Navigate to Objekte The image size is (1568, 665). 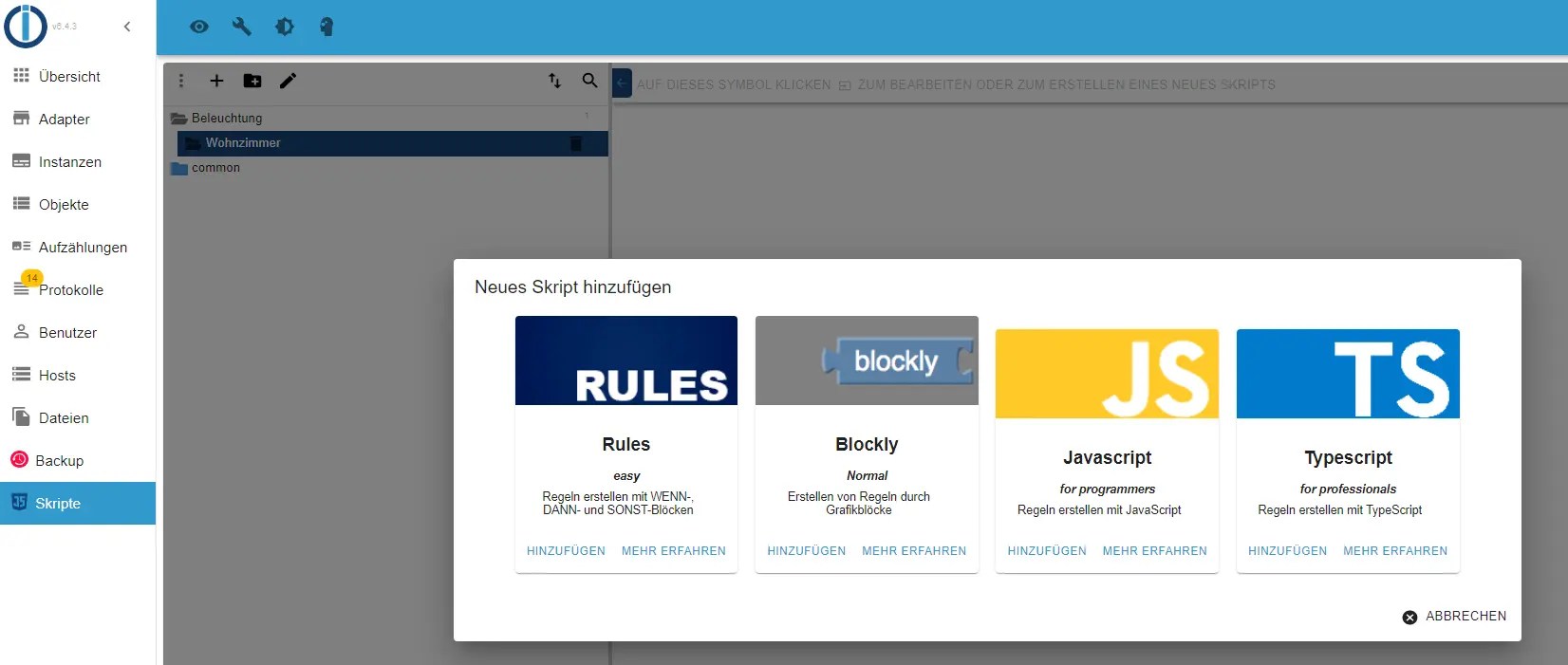(x=78, y=204)
